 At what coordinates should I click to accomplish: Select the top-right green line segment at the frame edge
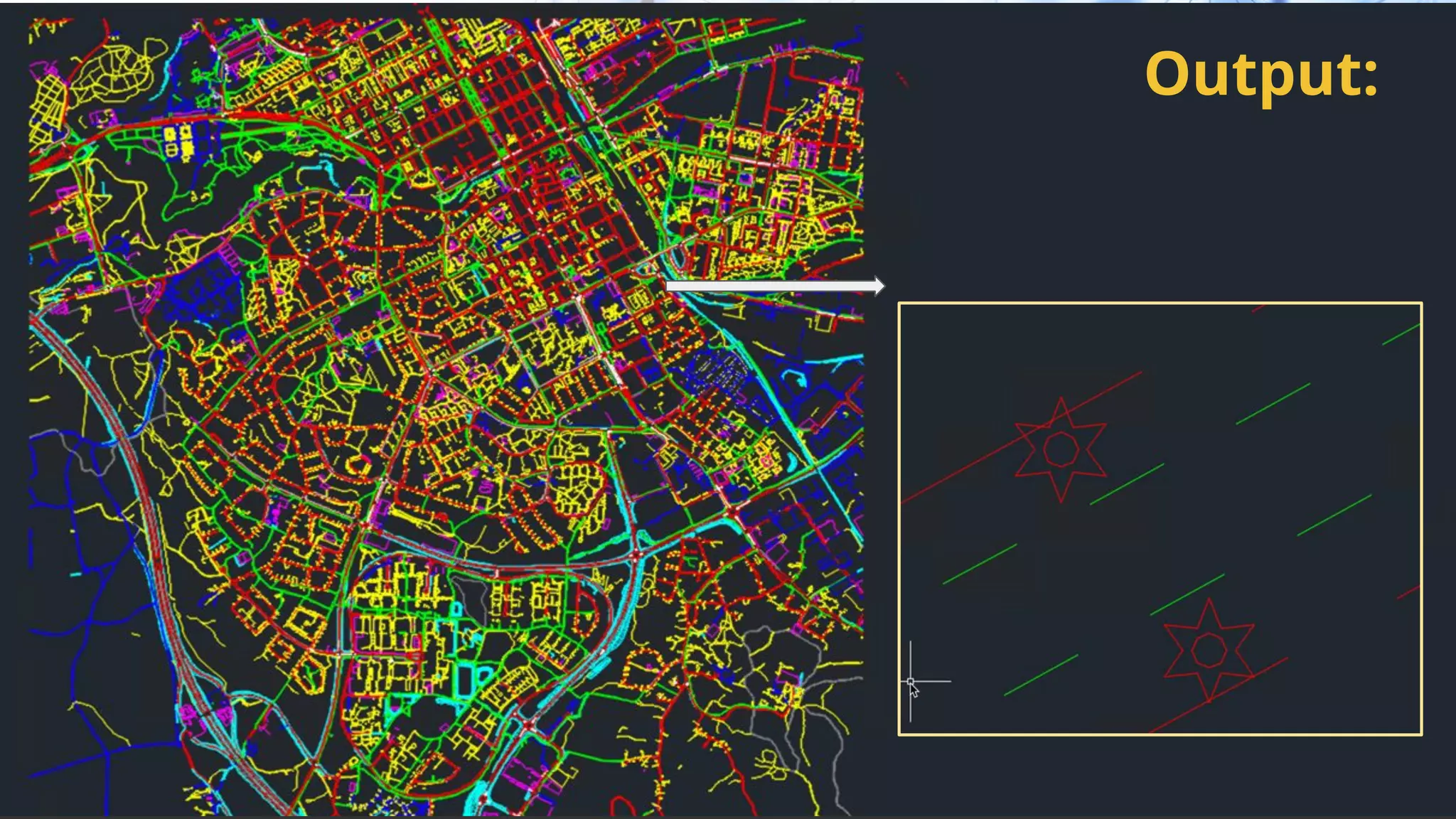(x=1401, y=335)
